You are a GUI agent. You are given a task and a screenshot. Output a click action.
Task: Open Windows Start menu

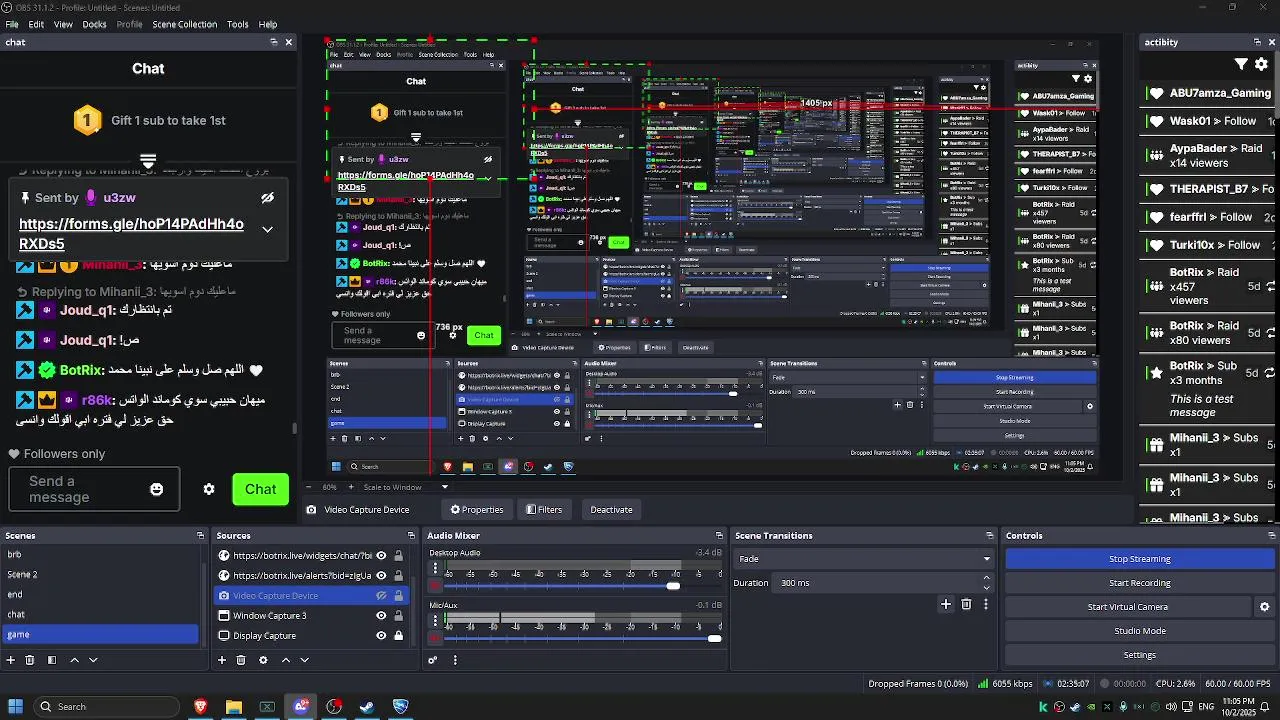click(x=15, y=706)
